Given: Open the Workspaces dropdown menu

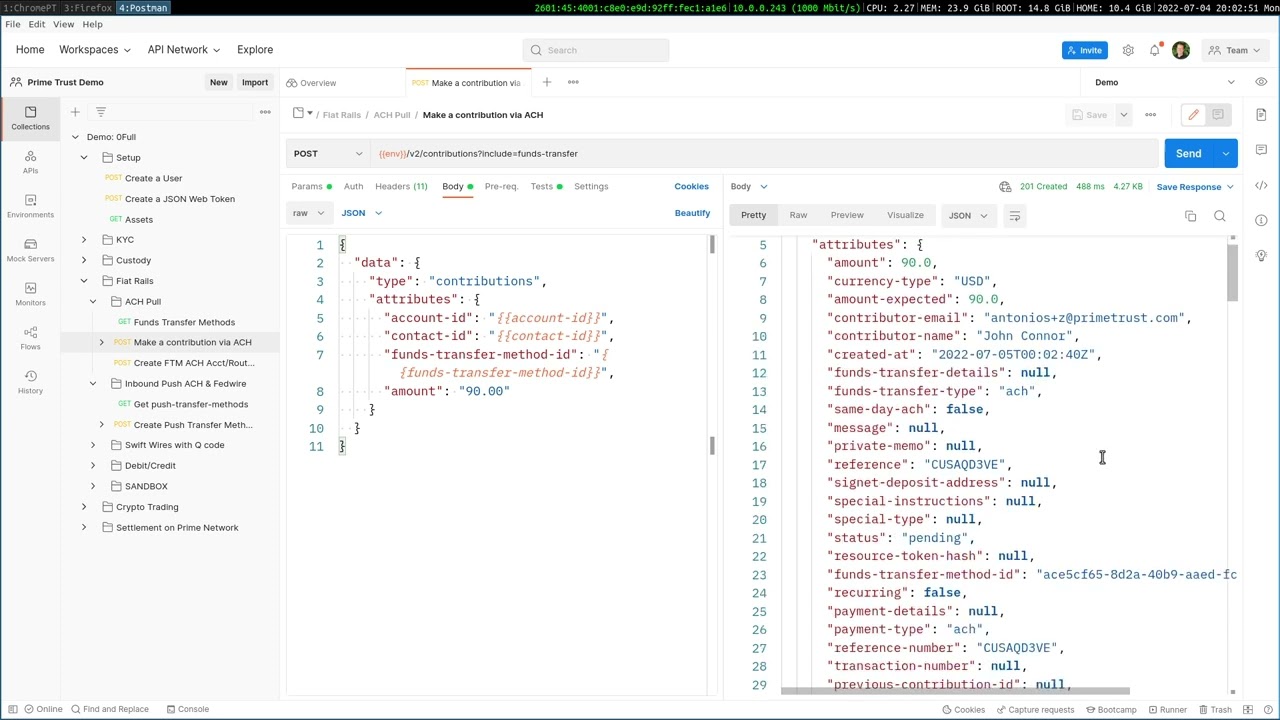Looking at the screenshot, I should click(95, 50).
